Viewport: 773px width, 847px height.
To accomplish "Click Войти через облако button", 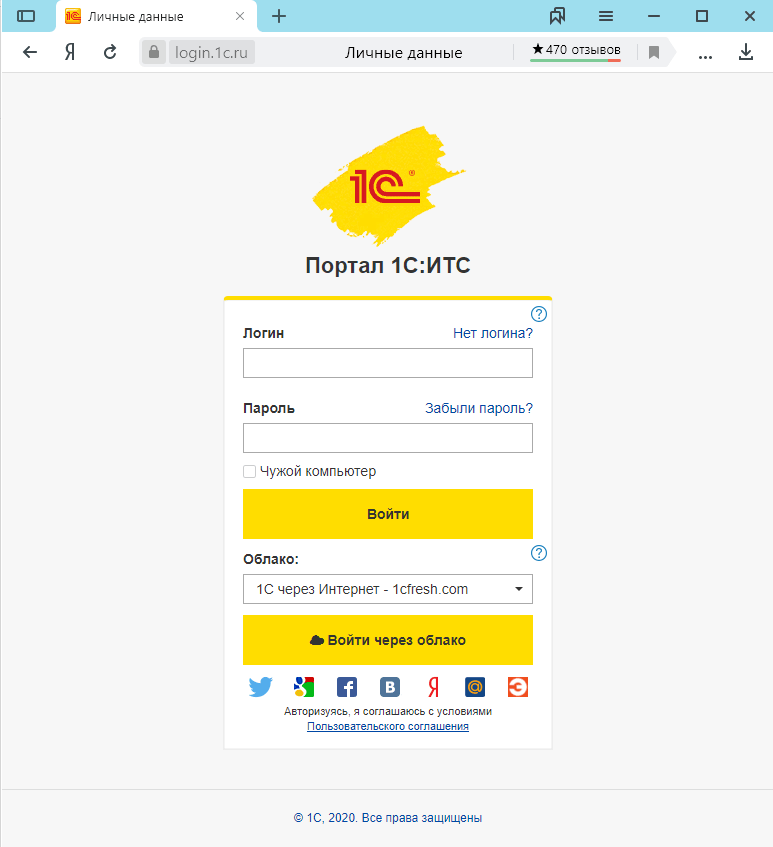I will pyautogui.click(x=388, y=640).
